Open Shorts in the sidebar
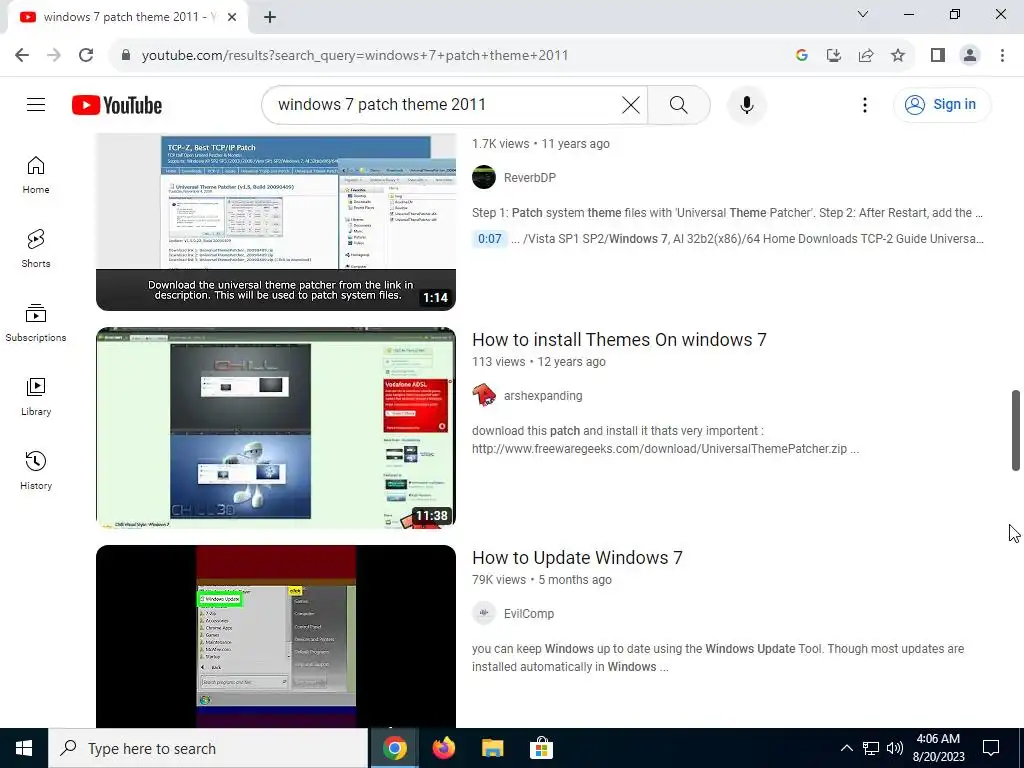Image resolution: width=1024 pixels, height=768 pixels. click(x=36, y=249)
